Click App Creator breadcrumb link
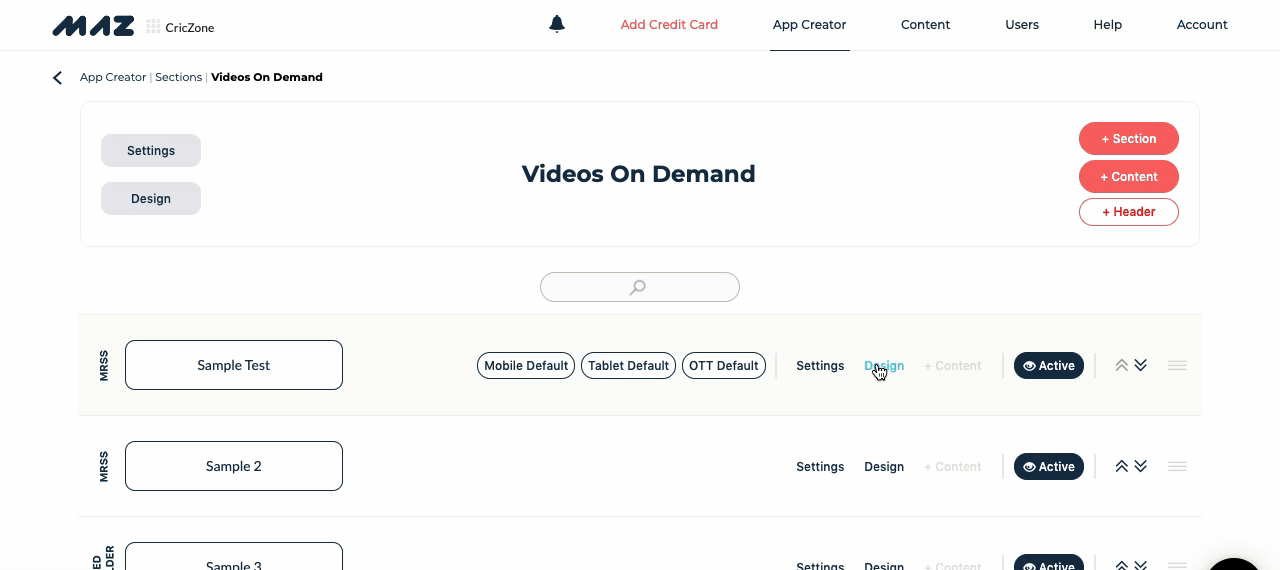1280x570 pixels. (113, 77)
